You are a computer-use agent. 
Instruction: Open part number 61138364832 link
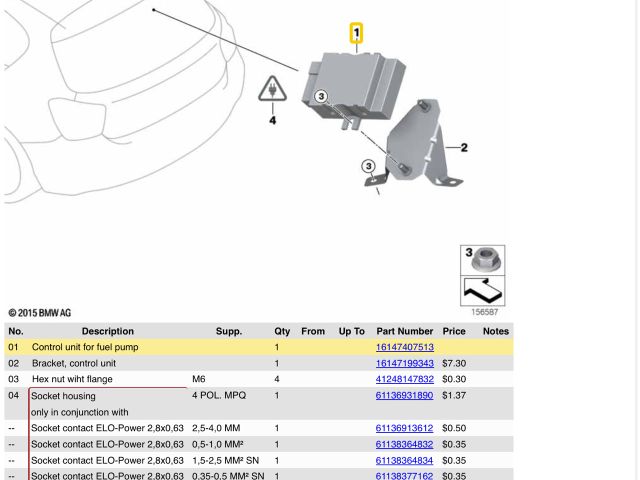point(404,444)
